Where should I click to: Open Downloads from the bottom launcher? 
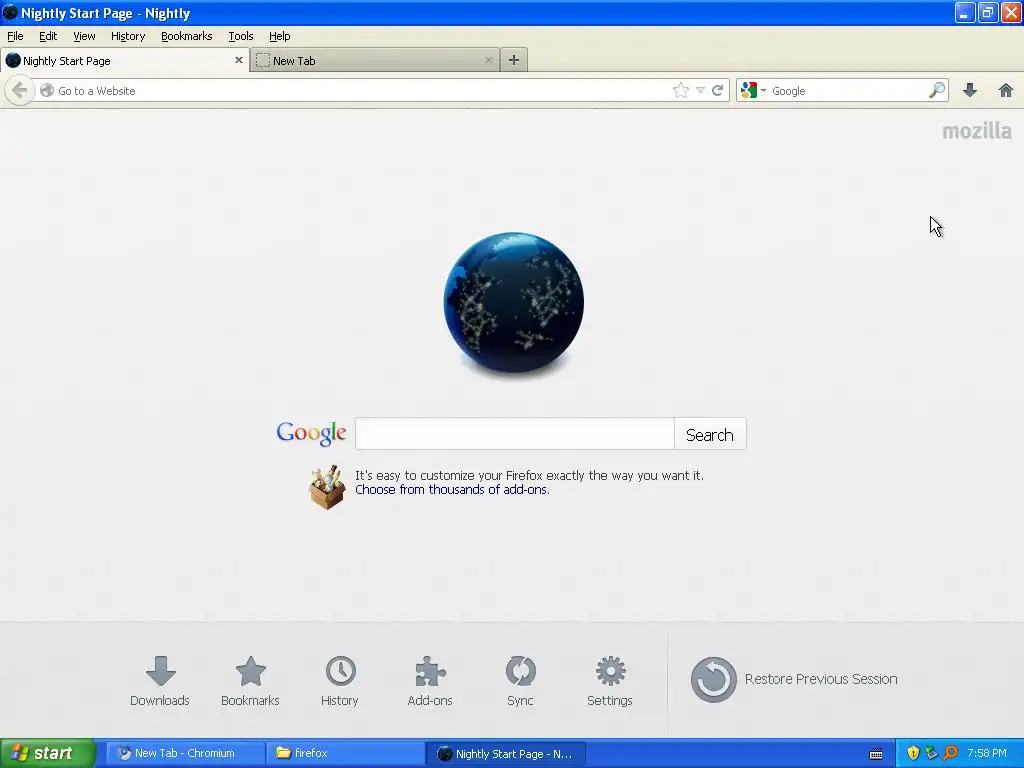tap(160, 681)
